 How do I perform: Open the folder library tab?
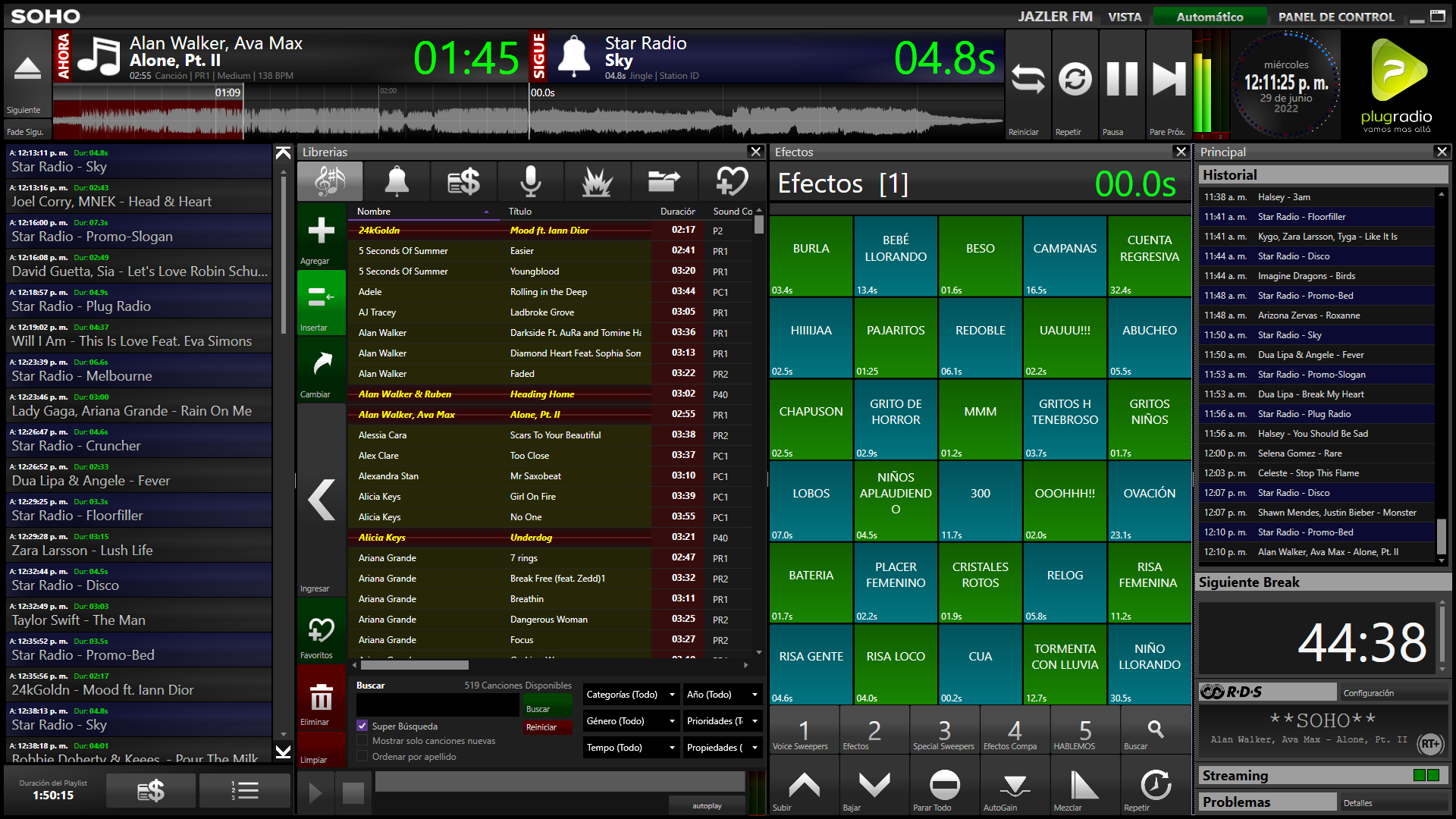[x=664, y=181]
